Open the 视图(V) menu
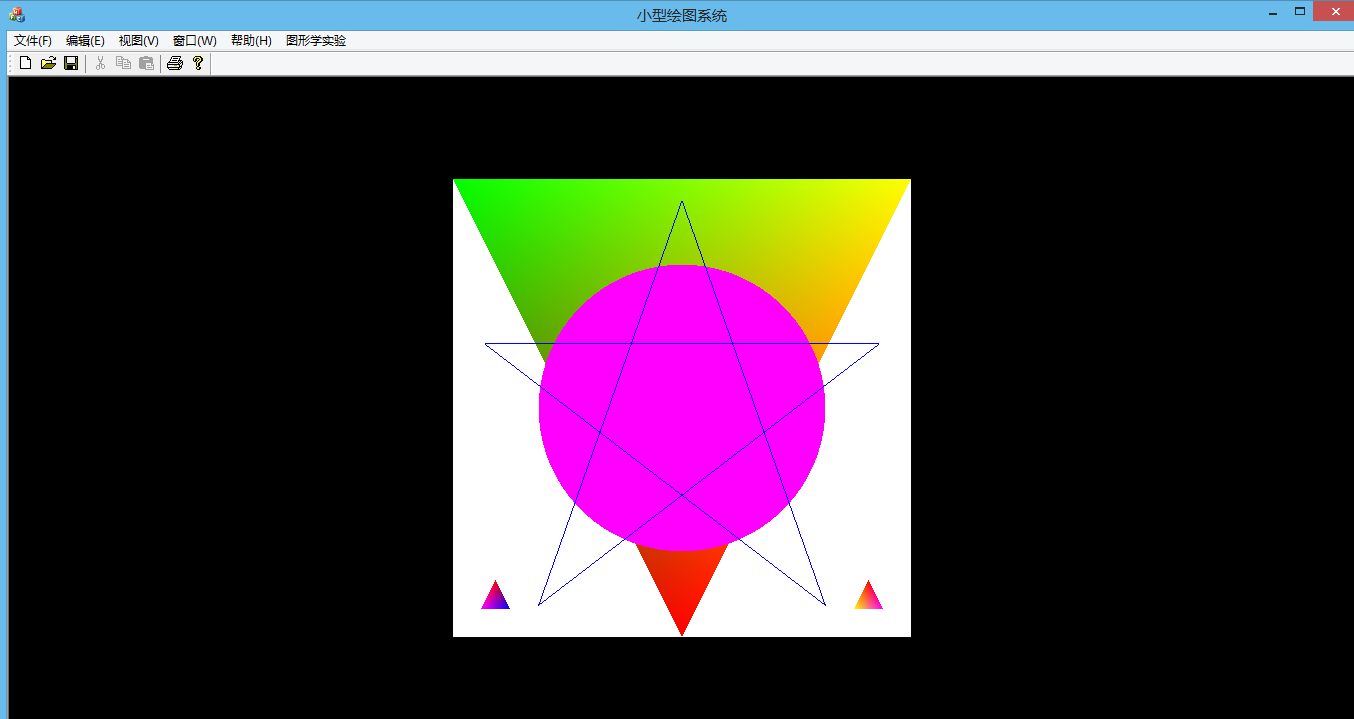Viewport: 1354px width, 719px height. point(138,41)
